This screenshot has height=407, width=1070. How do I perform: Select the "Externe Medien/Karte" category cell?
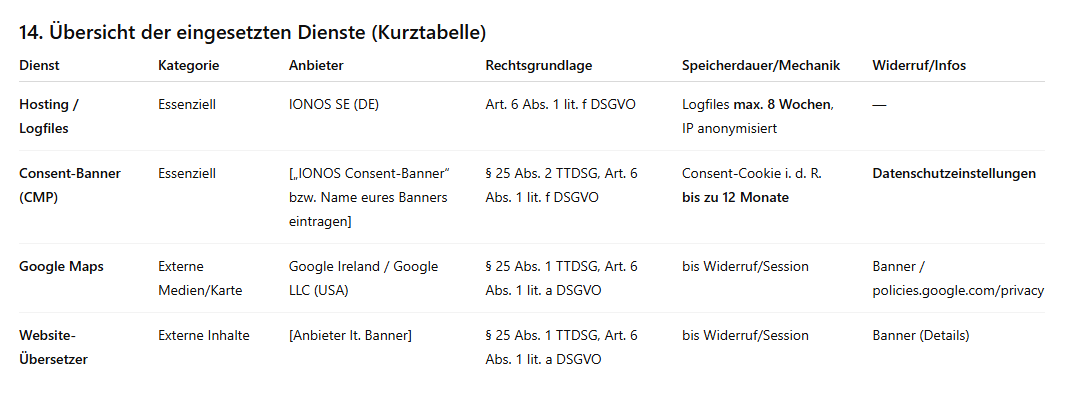tap(200, 278)
